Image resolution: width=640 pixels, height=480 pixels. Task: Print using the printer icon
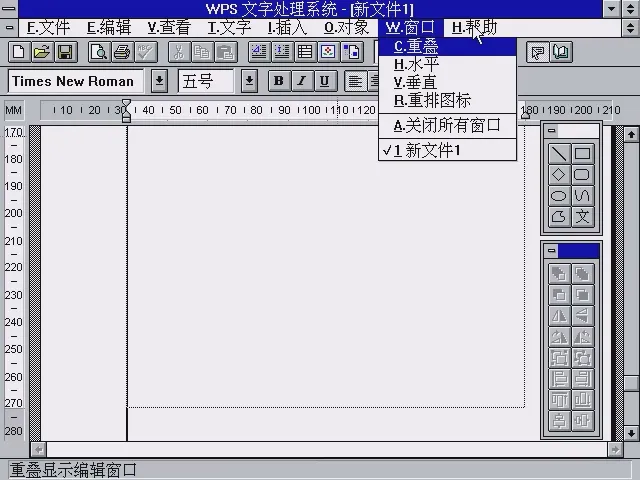(122, 52)
